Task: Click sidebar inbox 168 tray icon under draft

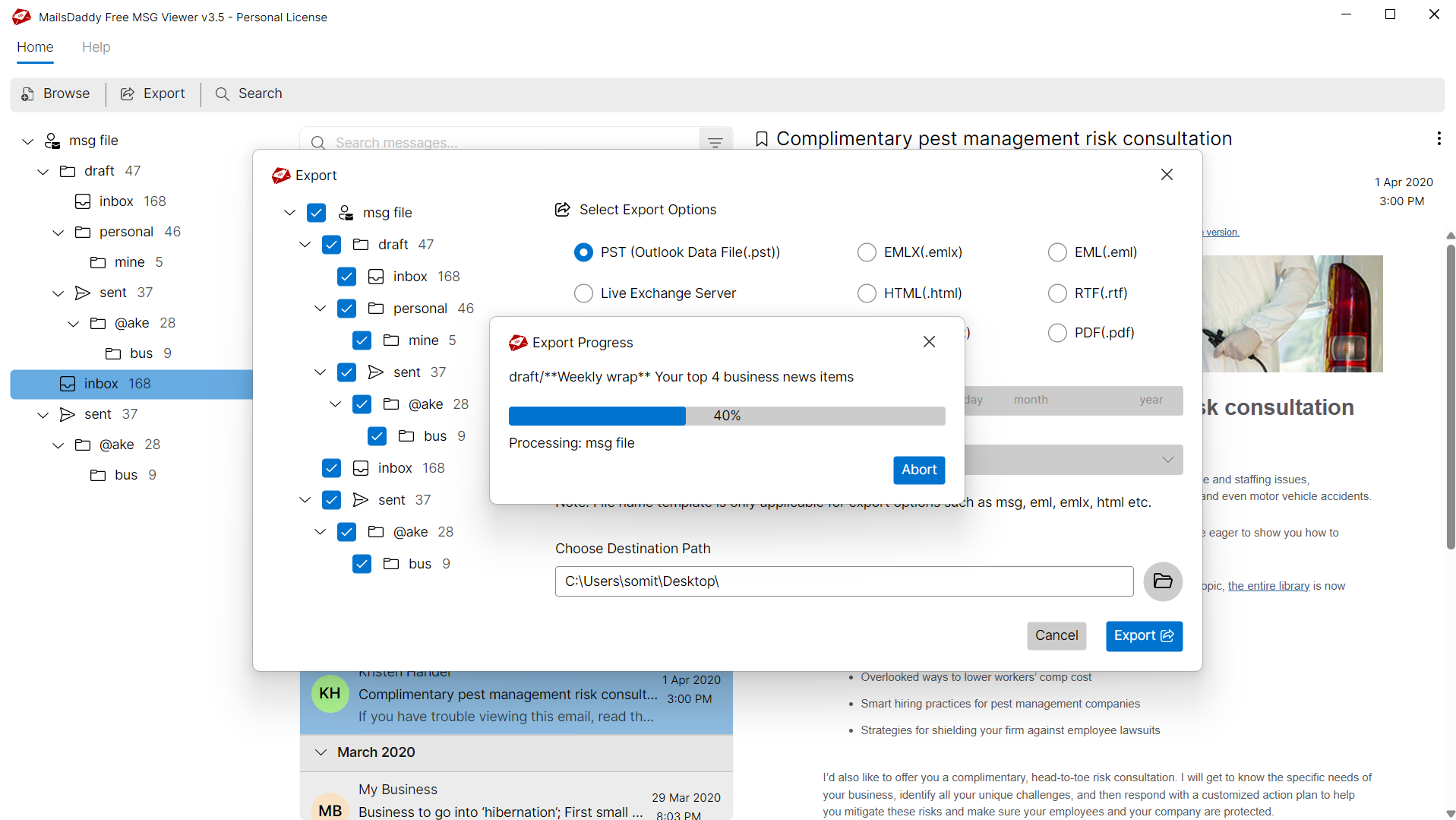Action: coord(83,201)
